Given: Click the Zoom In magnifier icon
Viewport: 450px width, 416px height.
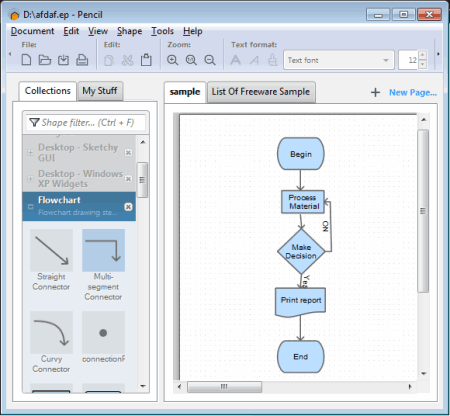Looking at the screenshot, I should (172, 60).
